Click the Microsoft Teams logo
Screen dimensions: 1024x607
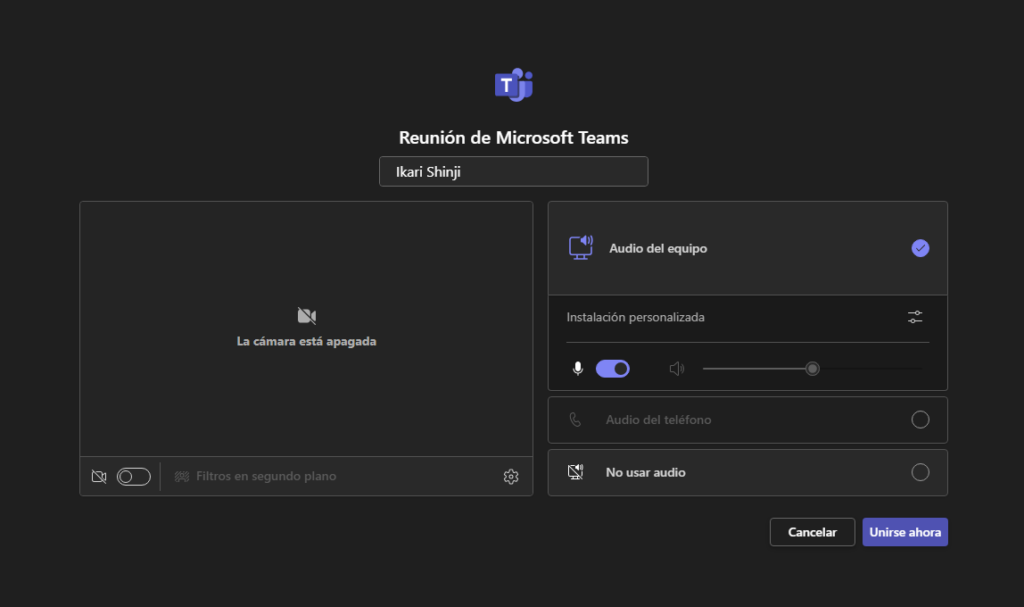(x=514, y=85)
